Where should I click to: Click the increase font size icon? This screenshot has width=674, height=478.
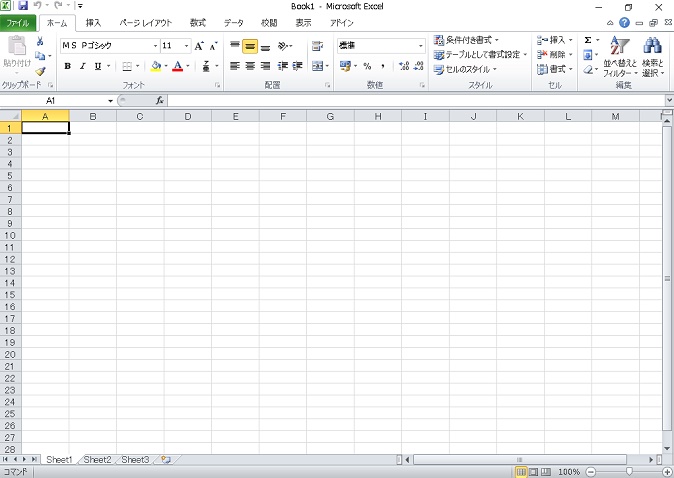[x=199, y=46]
